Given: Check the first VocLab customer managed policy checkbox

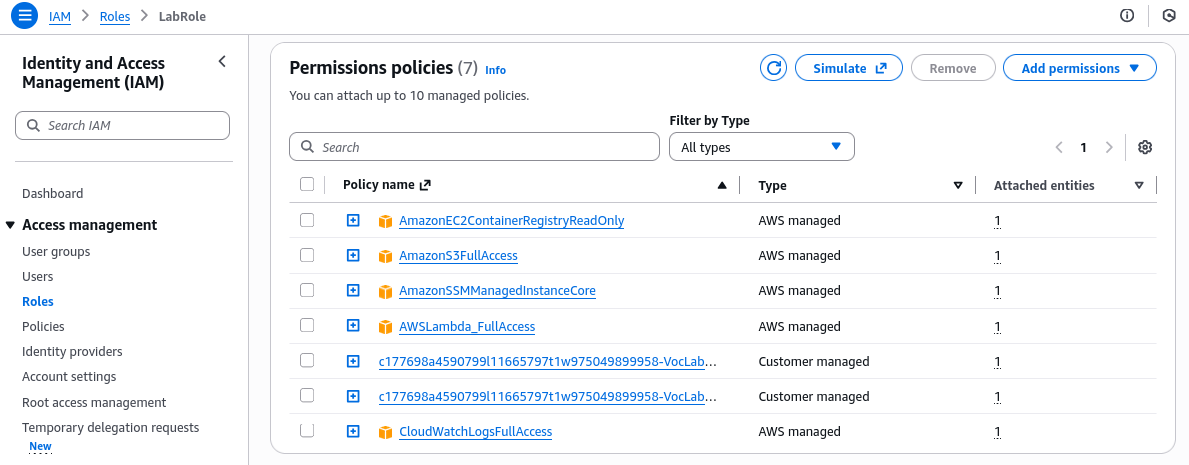Looking at the screenshot, I should click(x=307, y=360).
